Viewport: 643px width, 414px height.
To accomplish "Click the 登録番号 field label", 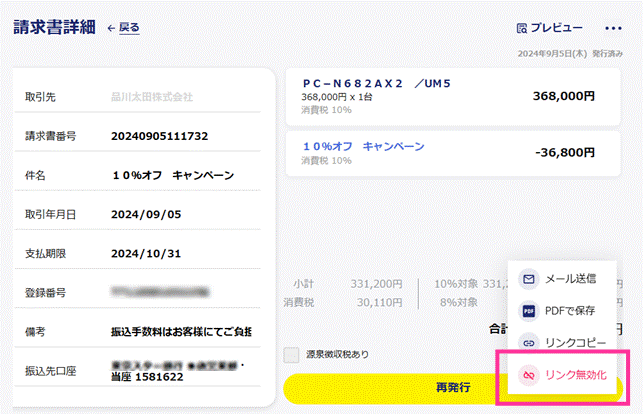I will [x=46, y=293].
